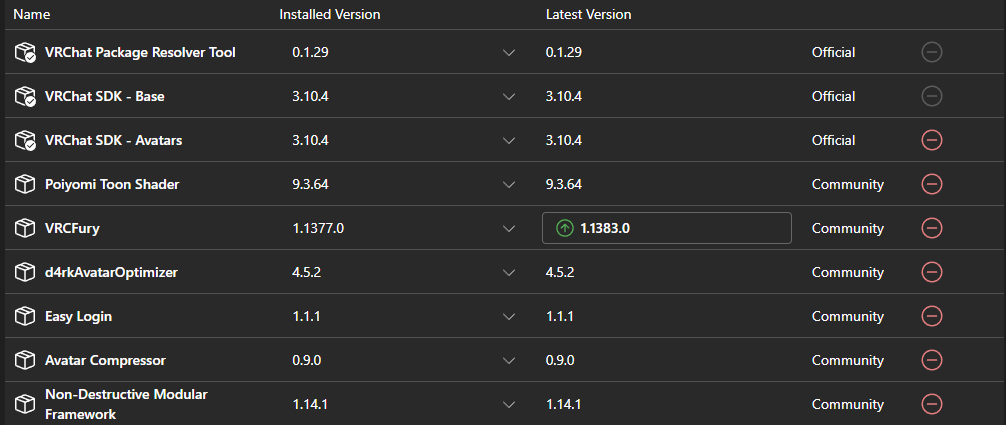Click the Poiyomi Toon Shader package icon
The image size is (1006, 425).
(24, 184)
